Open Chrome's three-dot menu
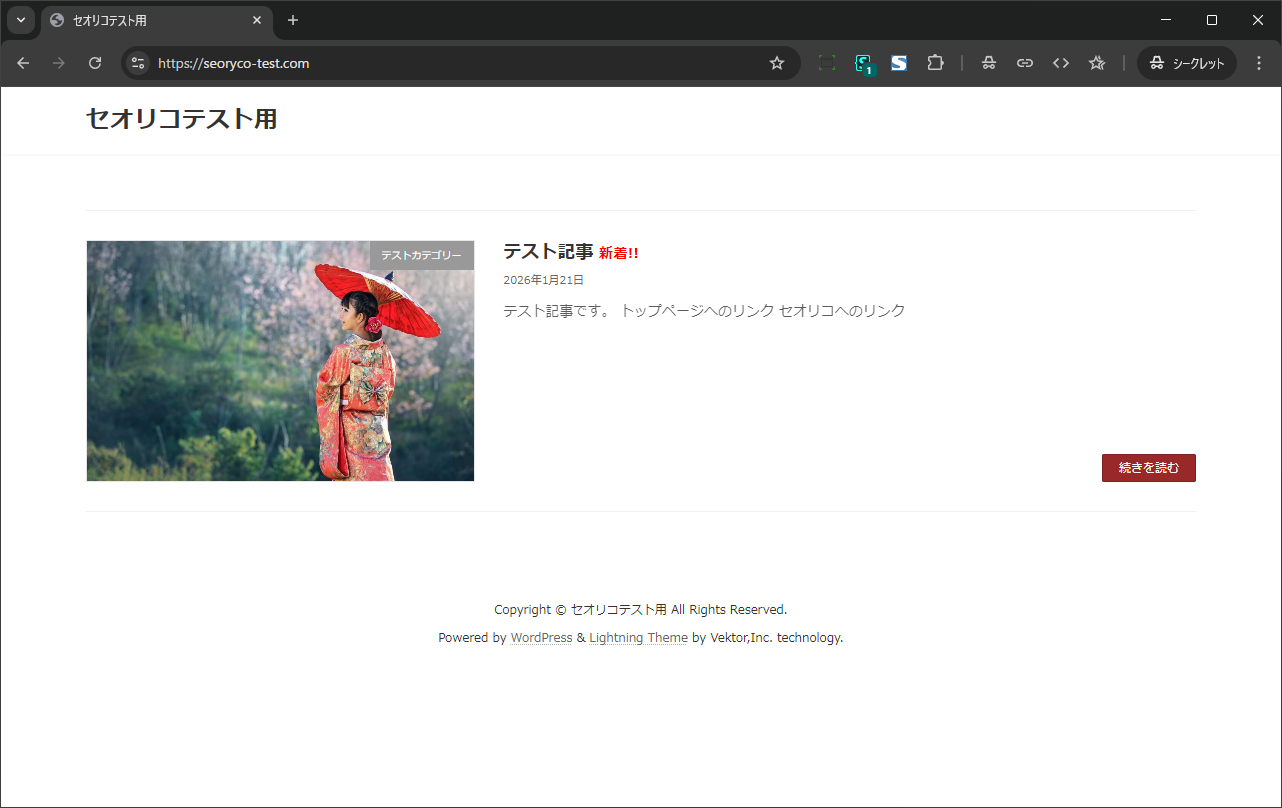Viewport: 1282px width, 808px height. [1258, 62]
